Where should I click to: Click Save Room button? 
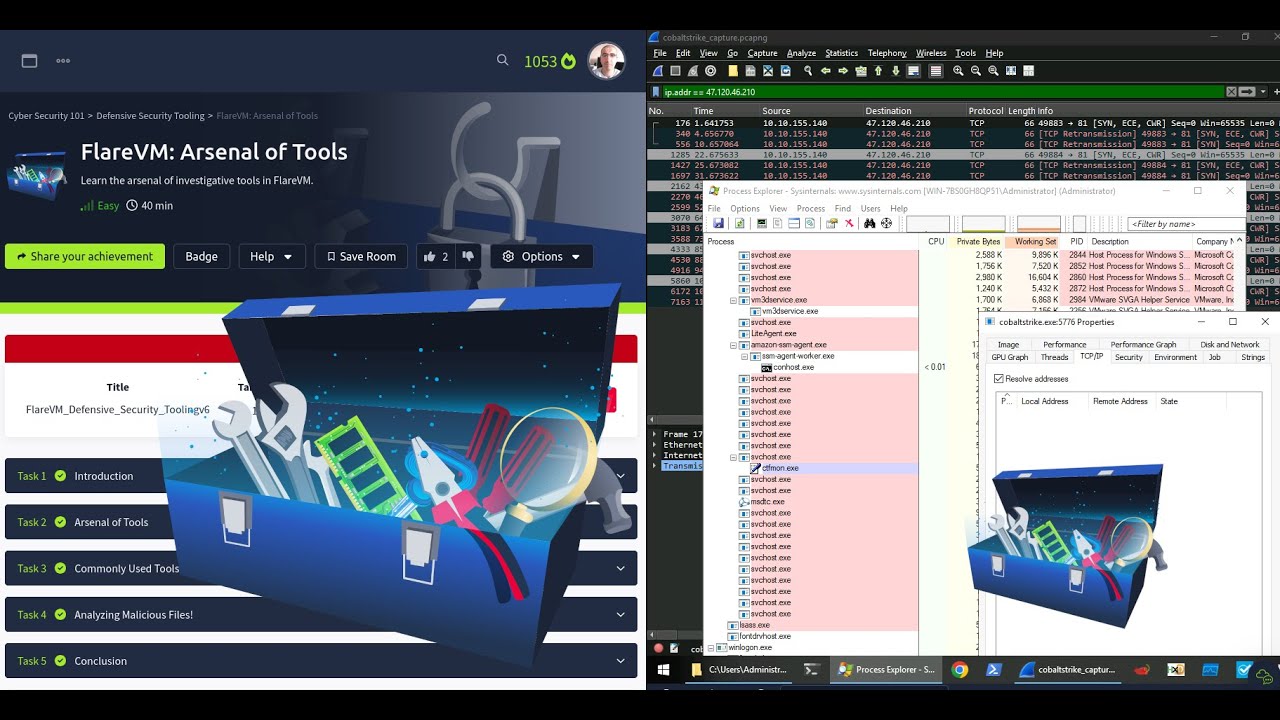[361, 256]
